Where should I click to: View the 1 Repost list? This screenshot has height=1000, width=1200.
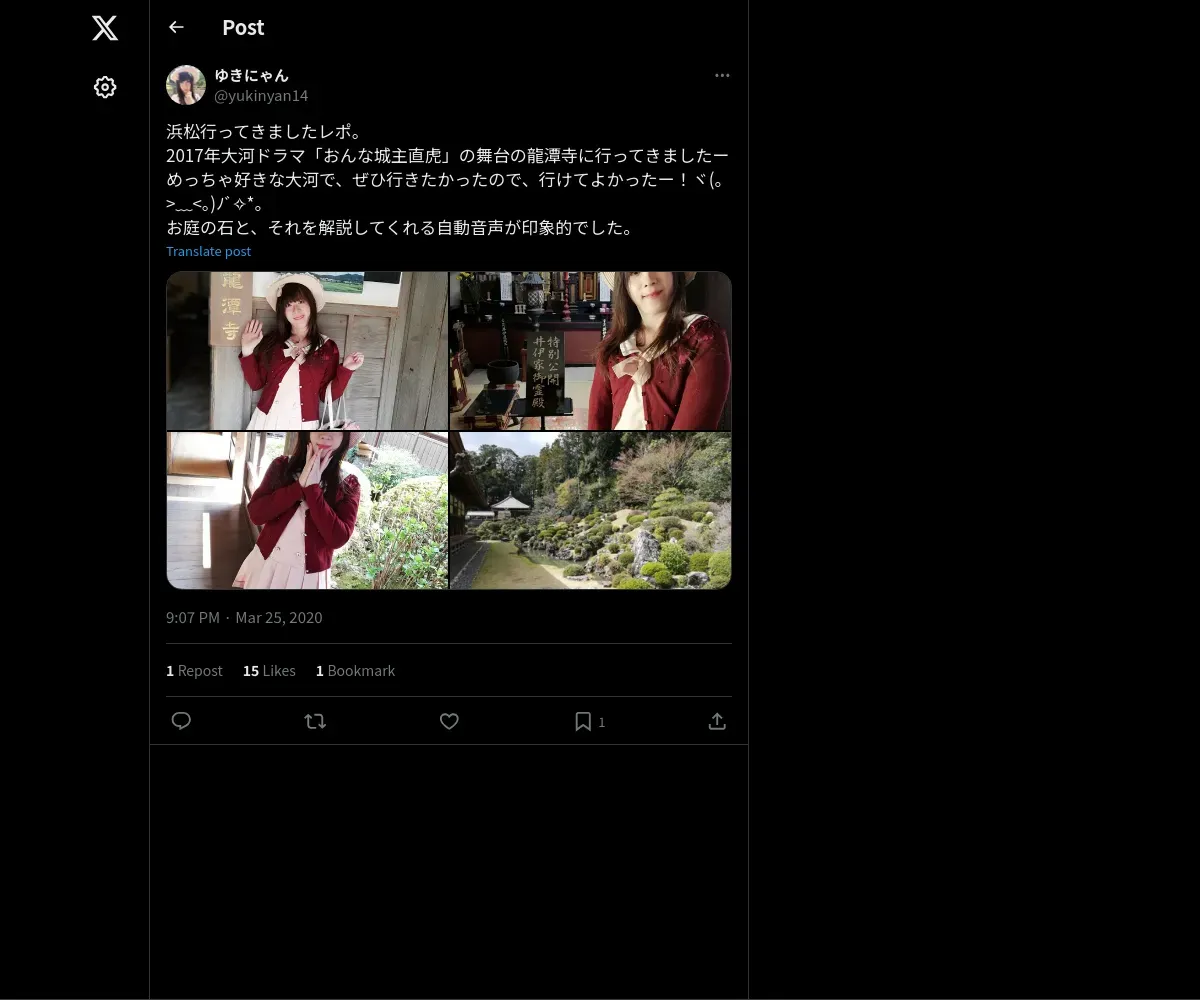point(194,671)
